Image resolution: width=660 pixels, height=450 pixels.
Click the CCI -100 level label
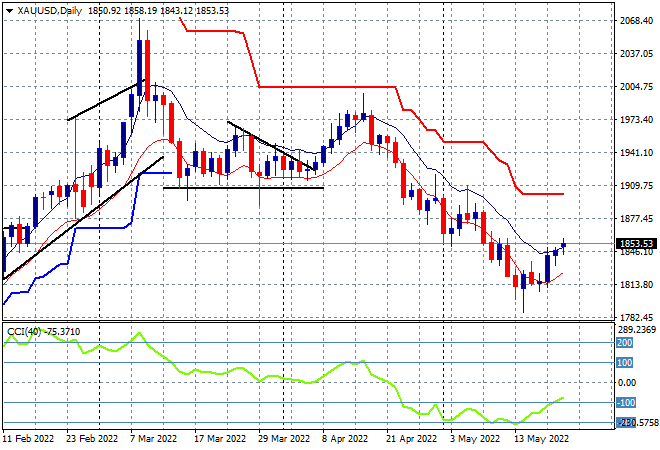(x=626, y=403)
